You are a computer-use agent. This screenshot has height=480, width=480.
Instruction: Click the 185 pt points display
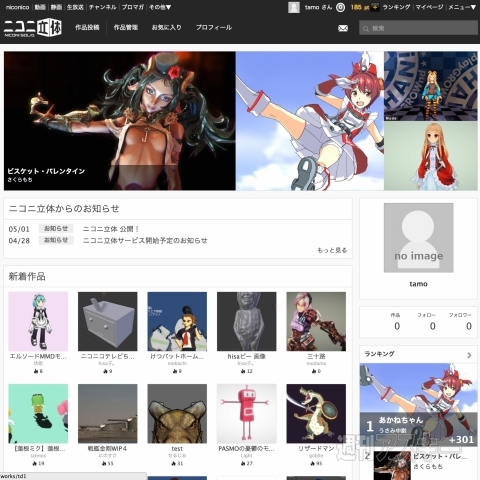click(360, 7)
